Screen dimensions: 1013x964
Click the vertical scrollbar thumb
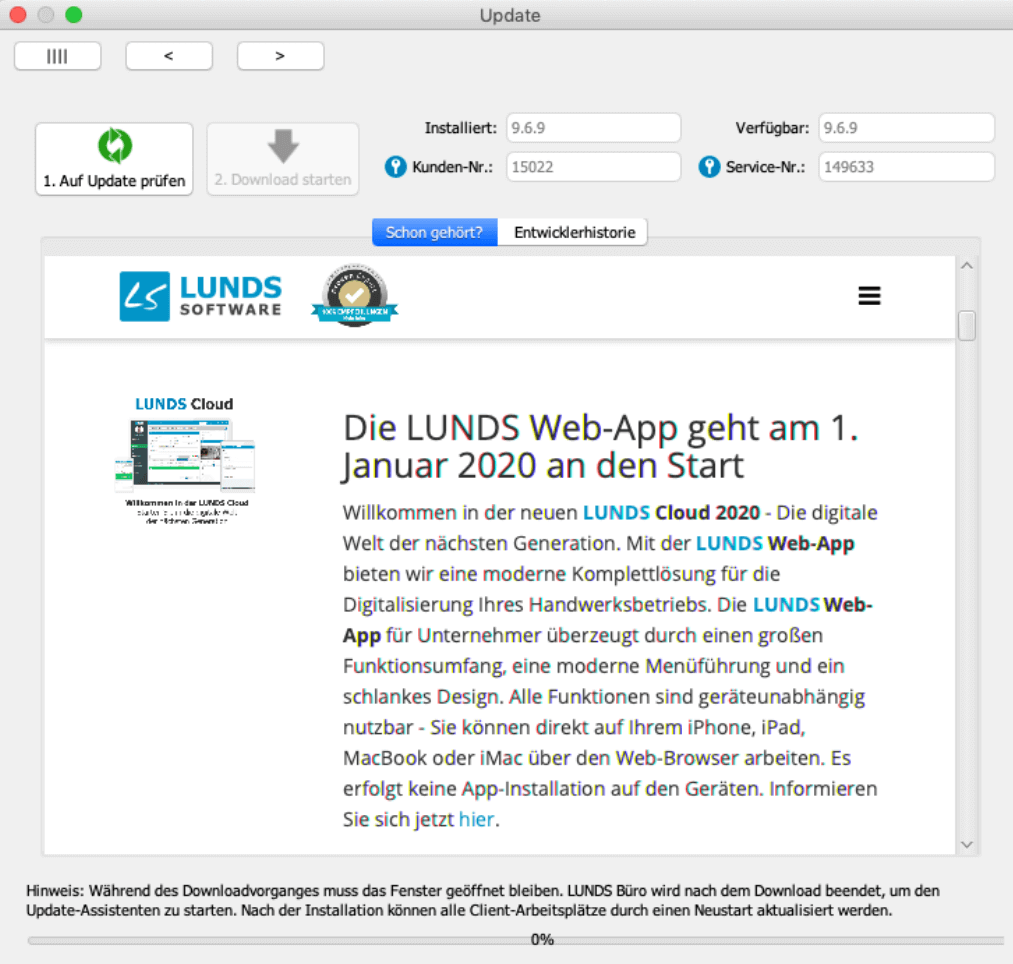(966, 325)
